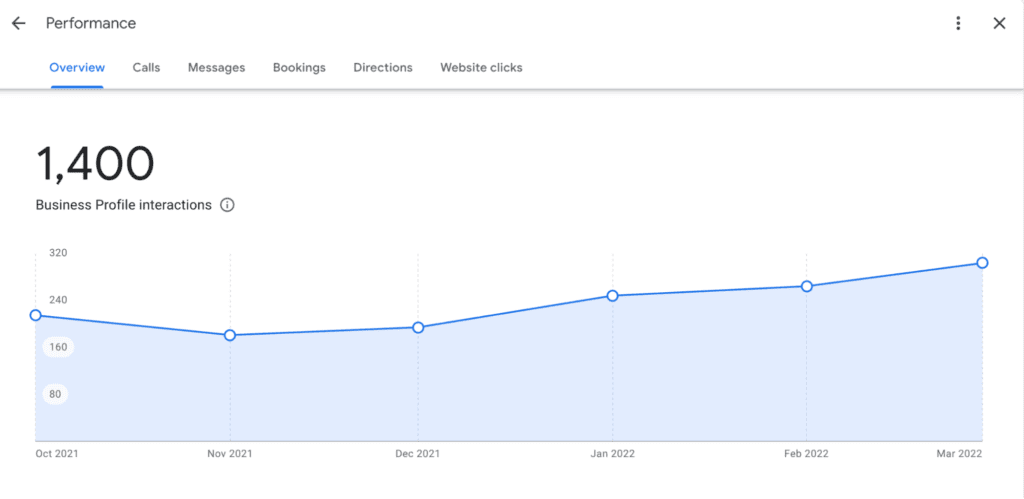
Task: Click the 320 axis label
Action: (59, 253)
